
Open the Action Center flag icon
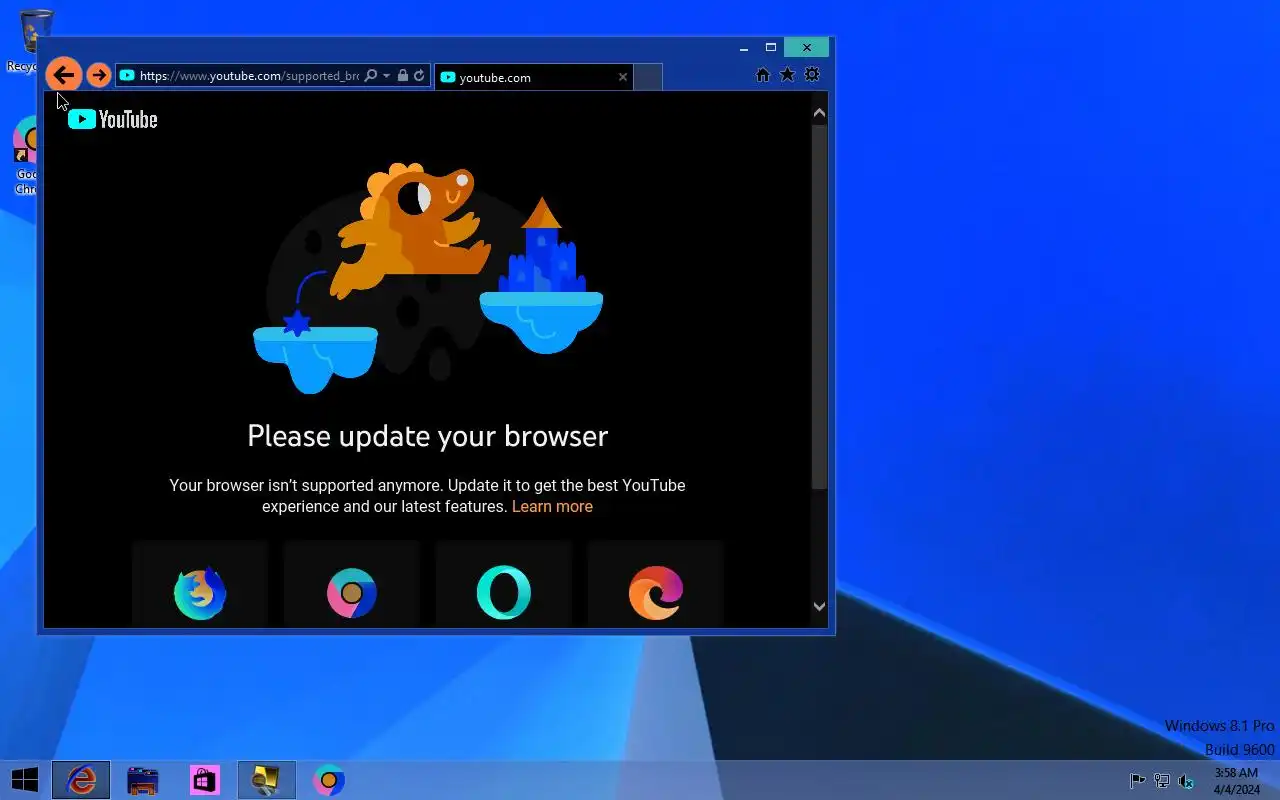pos(1137,781)
